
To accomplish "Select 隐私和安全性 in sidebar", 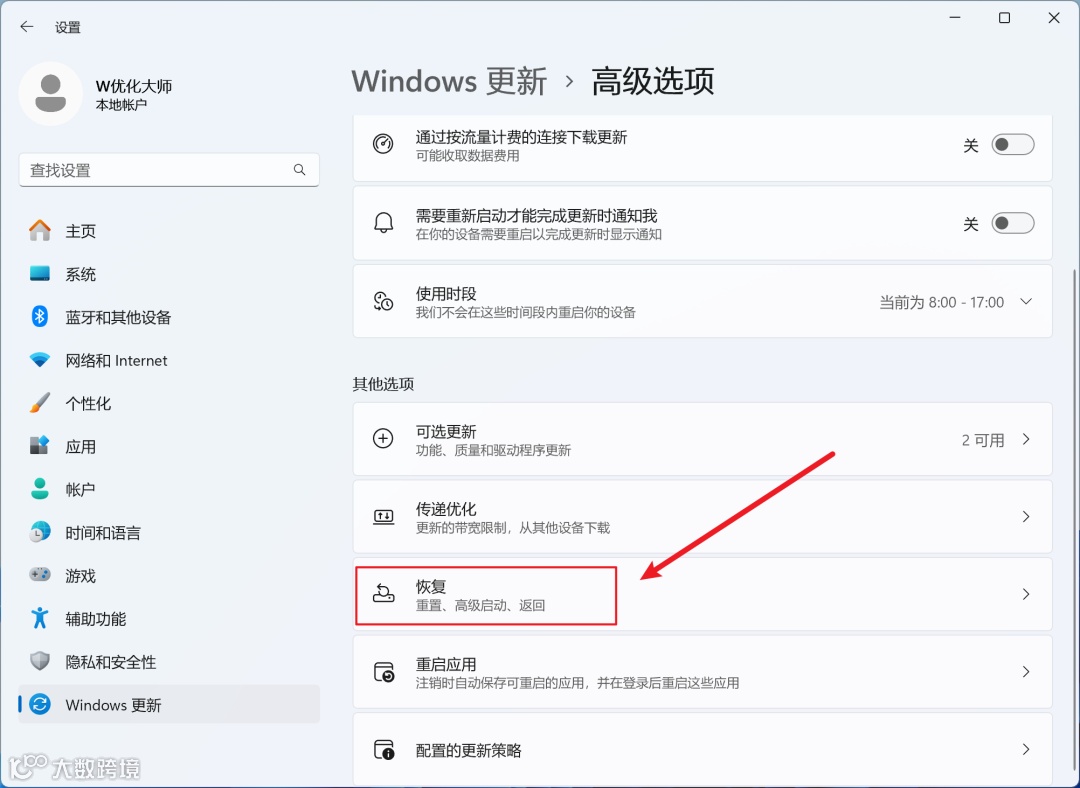I will coord(169,662).
